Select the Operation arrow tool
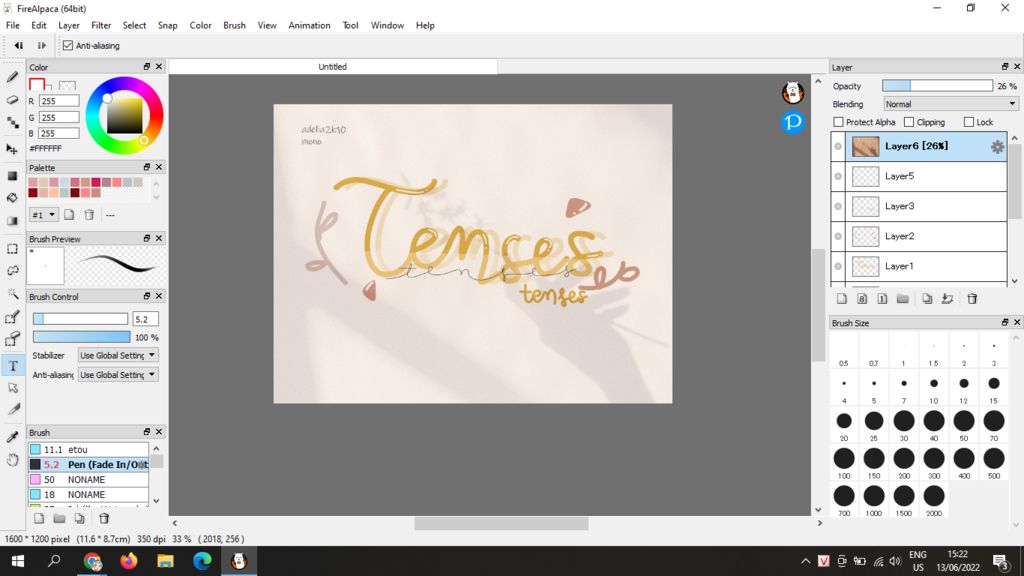This screenshot has height=576, width=1024. (x=12, y=388)
